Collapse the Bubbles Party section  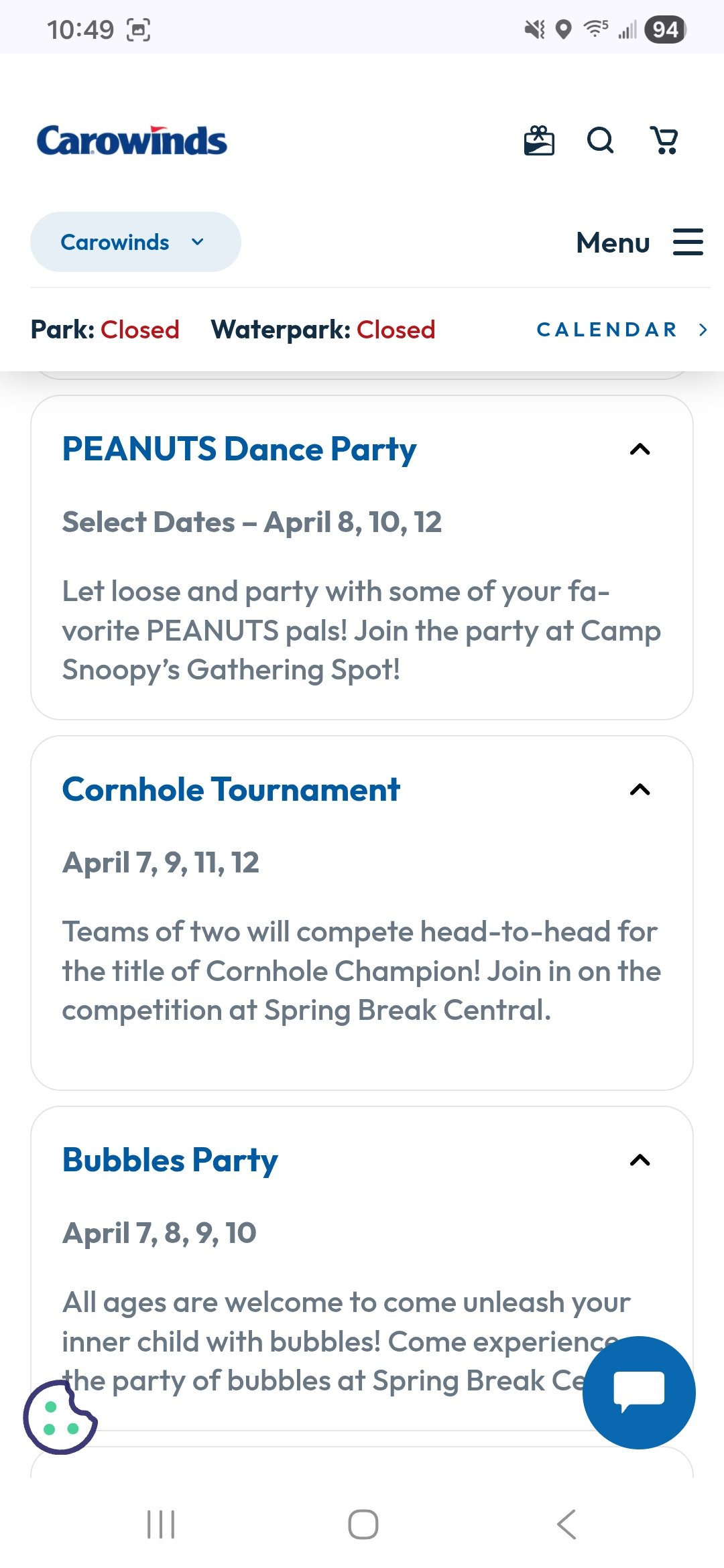coord(640,1160)
